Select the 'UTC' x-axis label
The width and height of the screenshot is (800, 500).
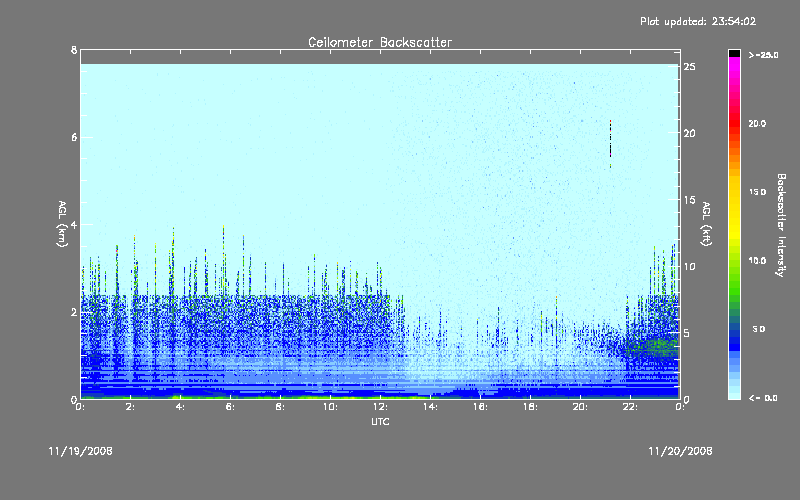380,421
